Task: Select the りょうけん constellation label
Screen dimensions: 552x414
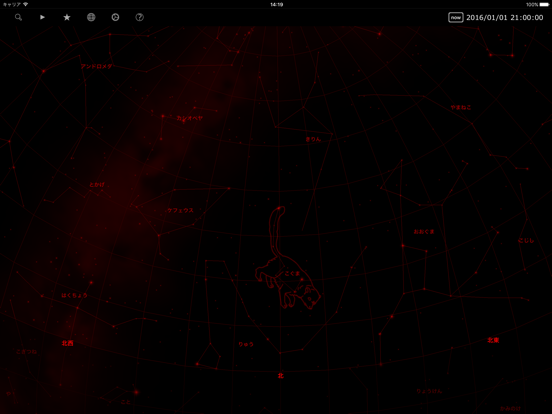Action: point(429,391)
